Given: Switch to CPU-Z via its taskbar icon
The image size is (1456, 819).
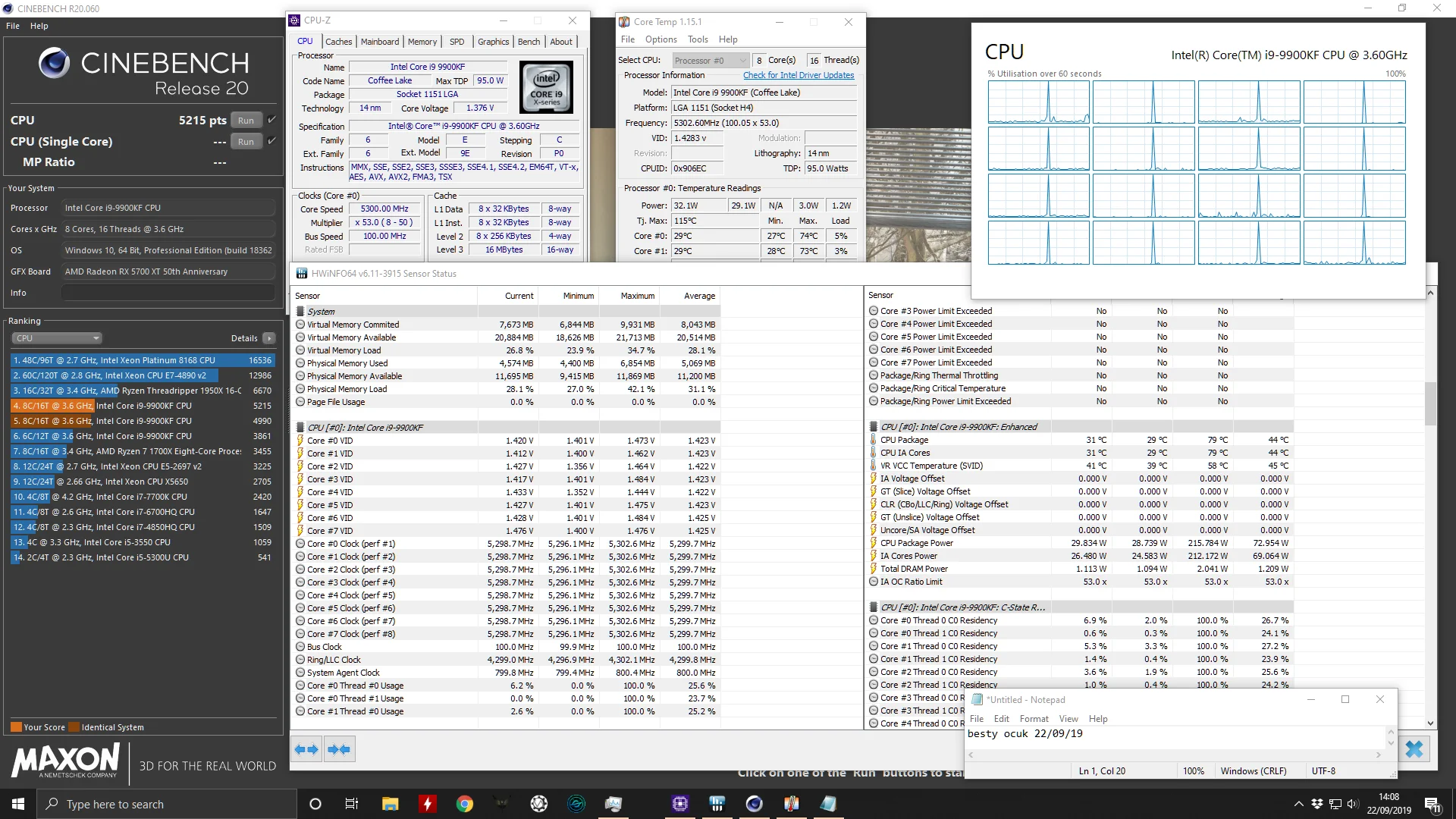Looking at the screenshot, I should 679,804.
